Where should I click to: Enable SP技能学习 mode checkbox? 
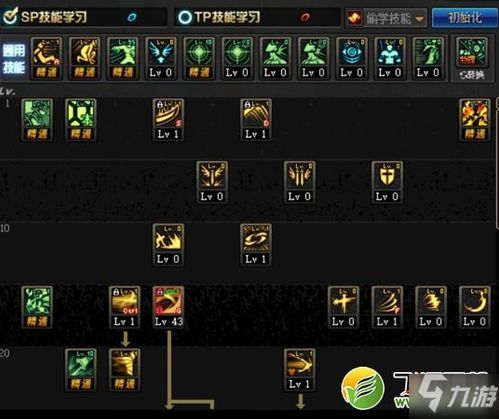(x=10, y=17)
